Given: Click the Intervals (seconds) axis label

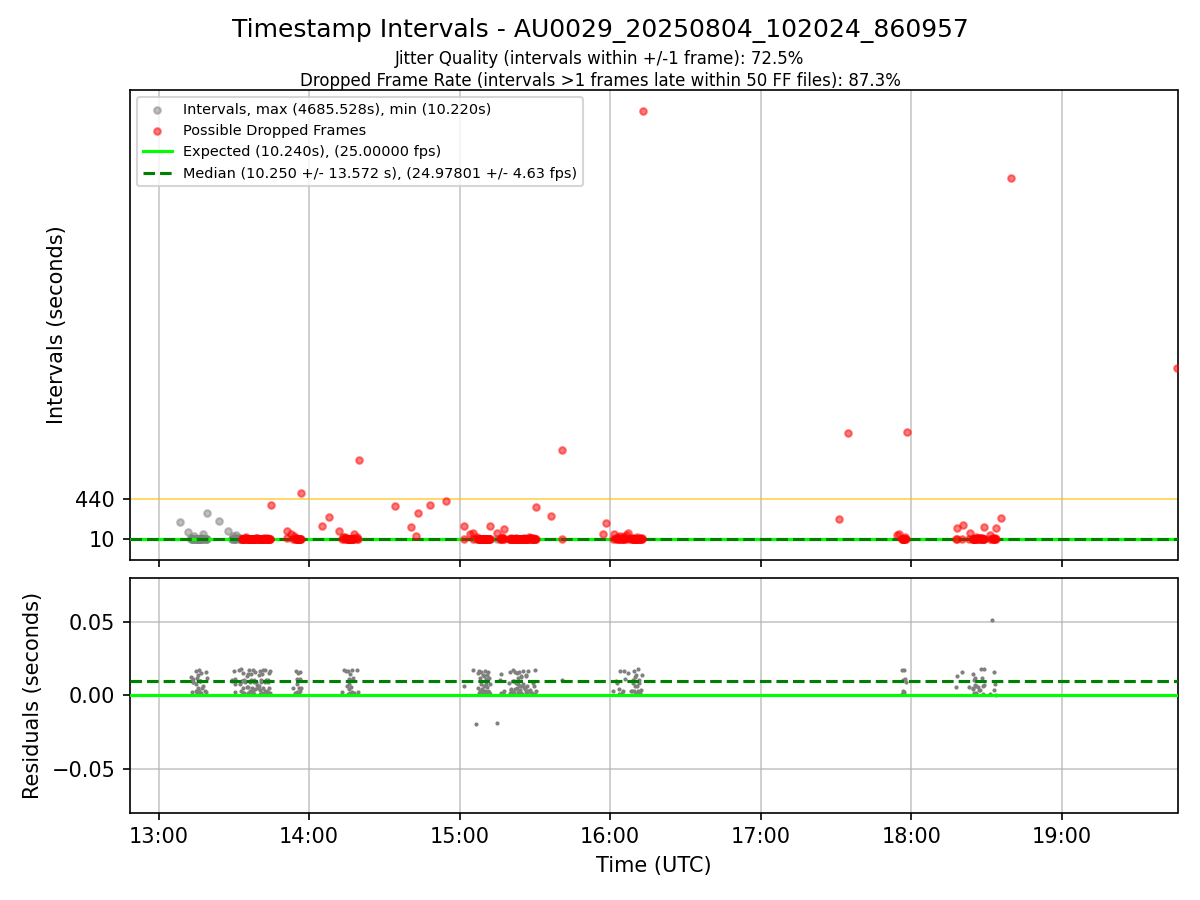Looking at the screenshot, I should tap(56, 325).
